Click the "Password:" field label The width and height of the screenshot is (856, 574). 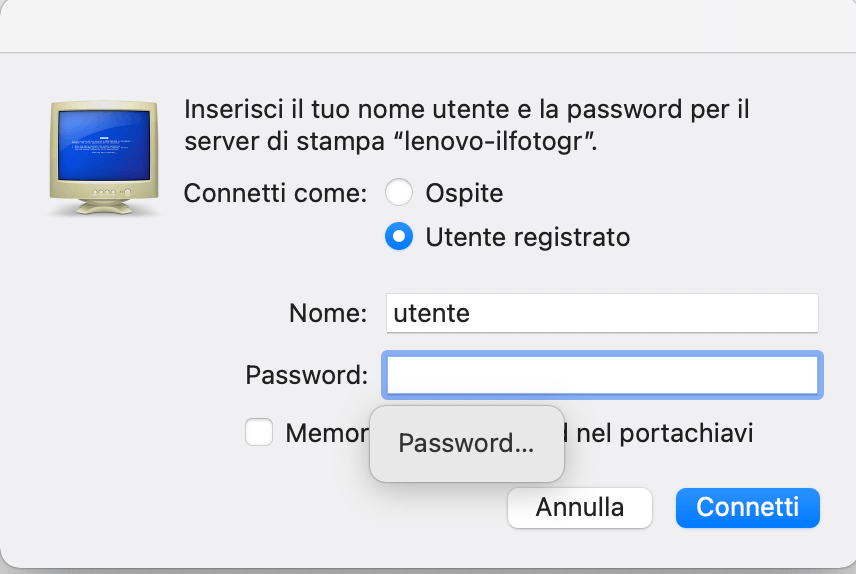[307, 375]
